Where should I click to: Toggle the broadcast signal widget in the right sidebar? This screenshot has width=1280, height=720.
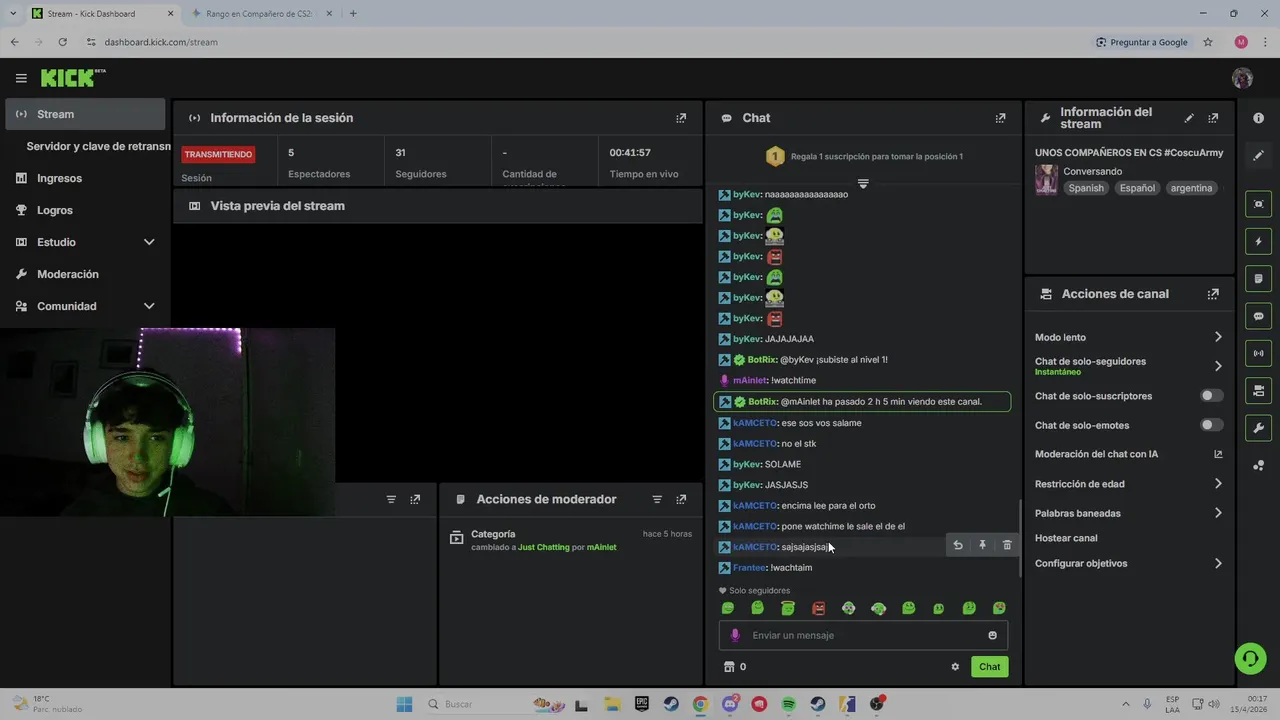coord(1258,353)
